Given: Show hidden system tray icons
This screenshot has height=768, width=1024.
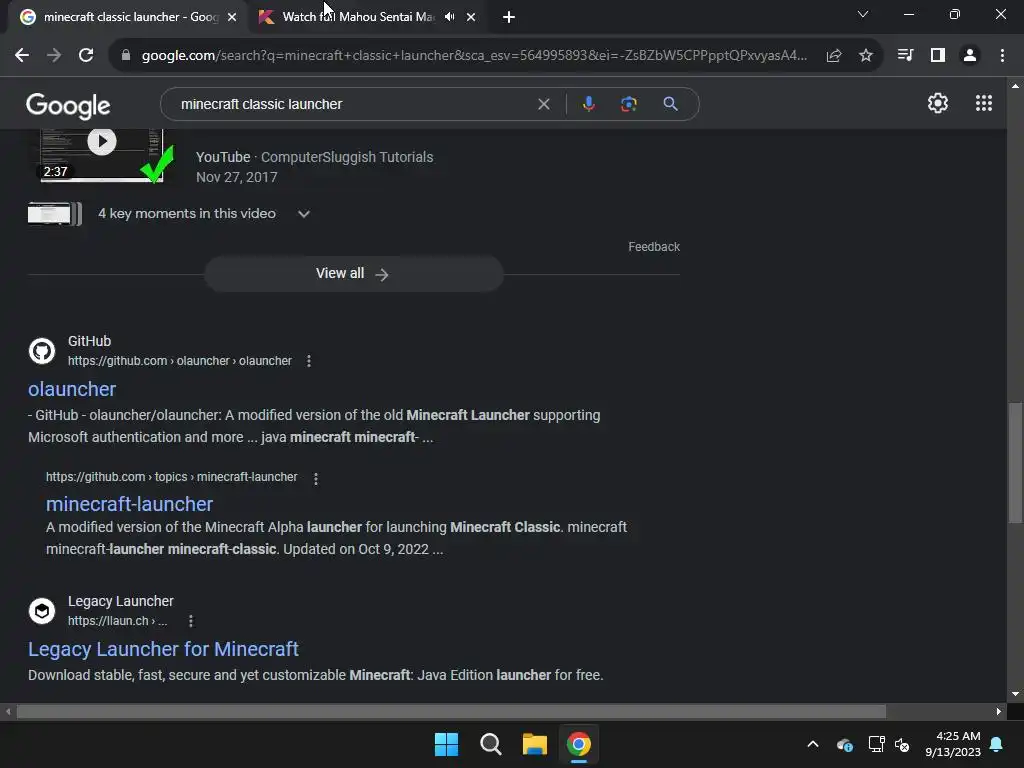Looking at the screenshot, I should click(x=813, y=744).
